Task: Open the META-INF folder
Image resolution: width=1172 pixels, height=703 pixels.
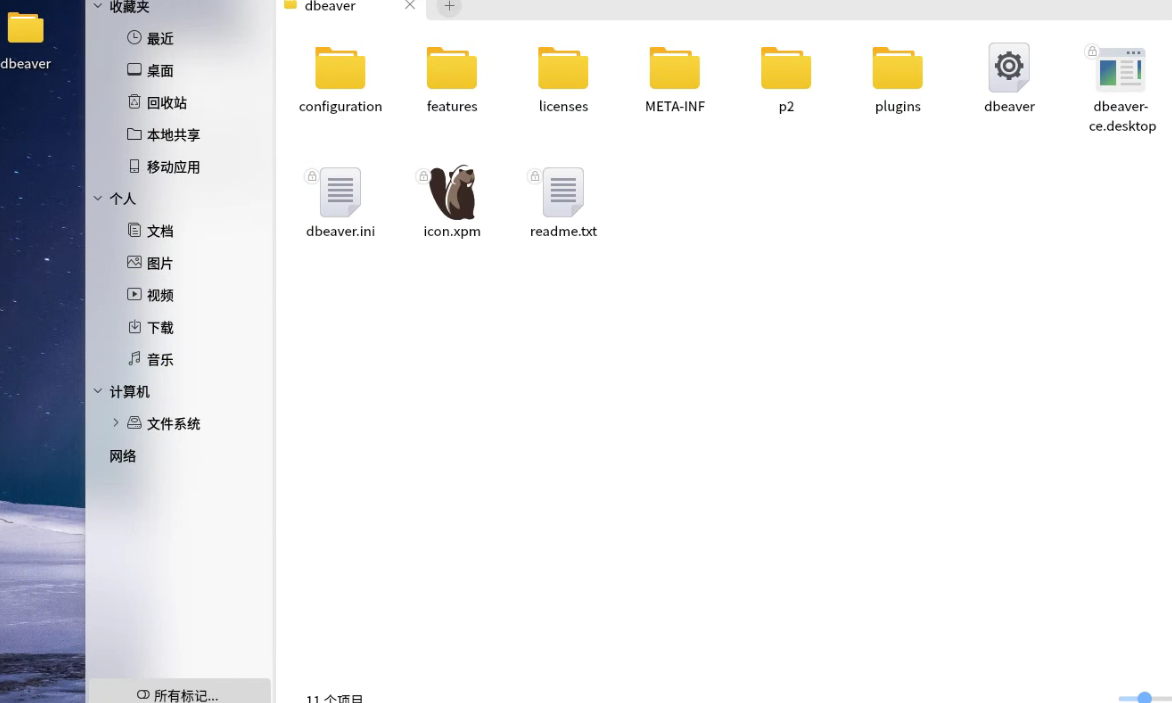Action: 674,68
